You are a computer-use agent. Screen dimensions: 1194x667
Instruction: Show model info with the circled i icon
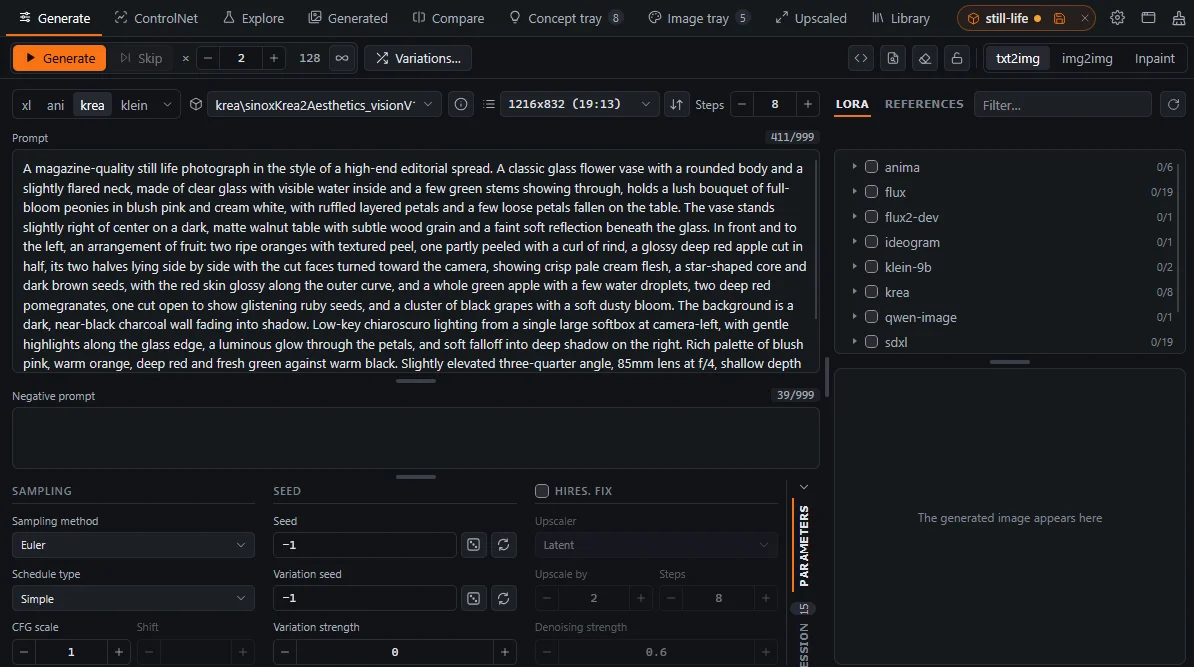click(461, 104)
